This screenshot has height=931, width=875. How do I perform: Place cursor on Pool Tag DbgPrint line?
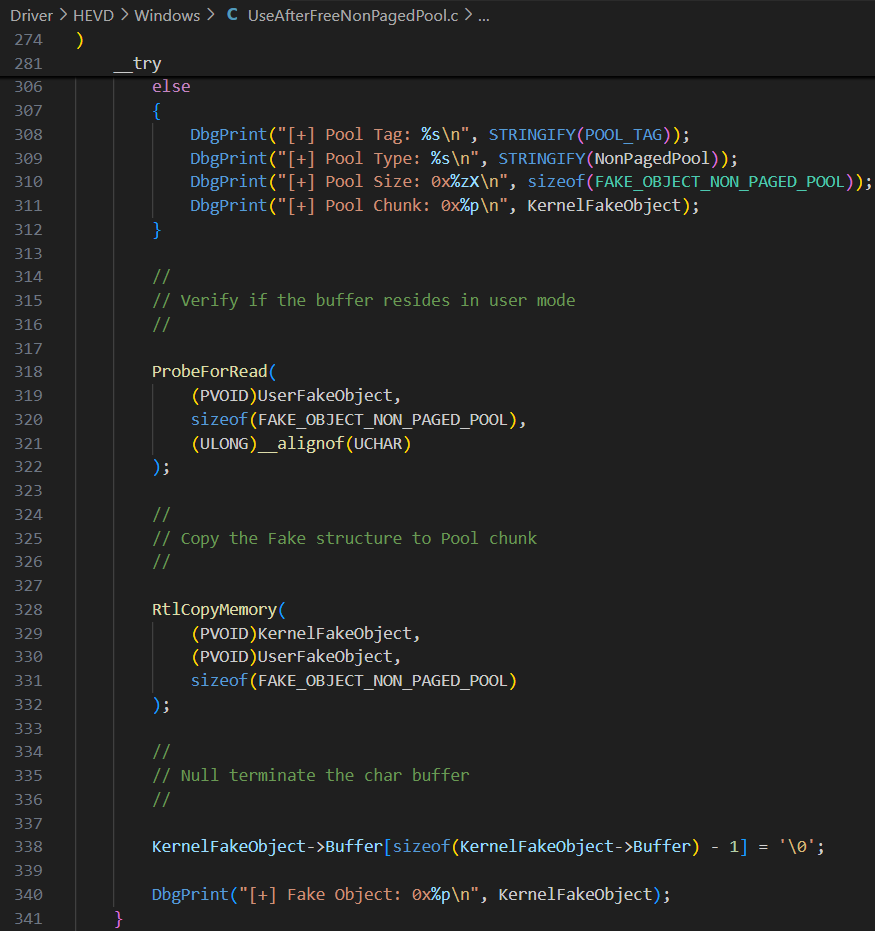point(440,135)
